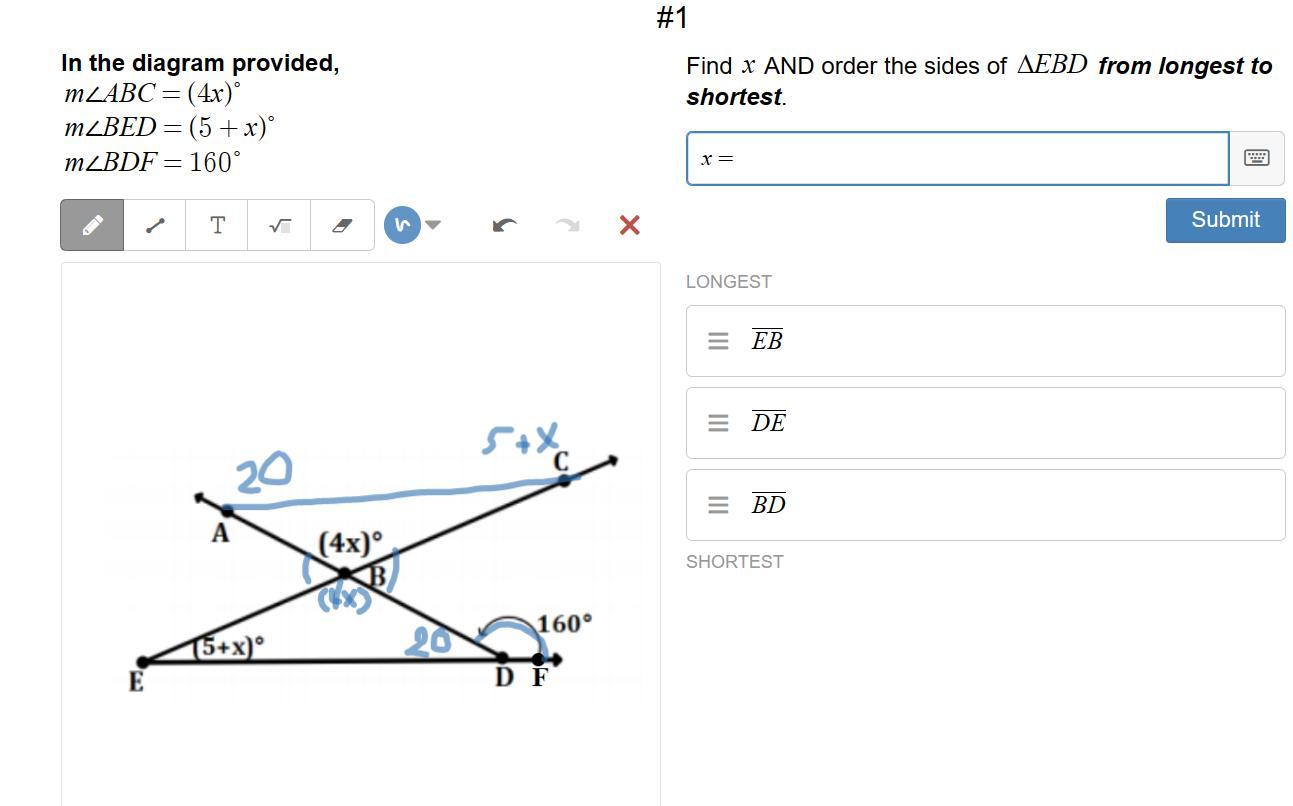
Task: Expand the stroke color dropdown arrow
Action: click(x=433, y=225)
